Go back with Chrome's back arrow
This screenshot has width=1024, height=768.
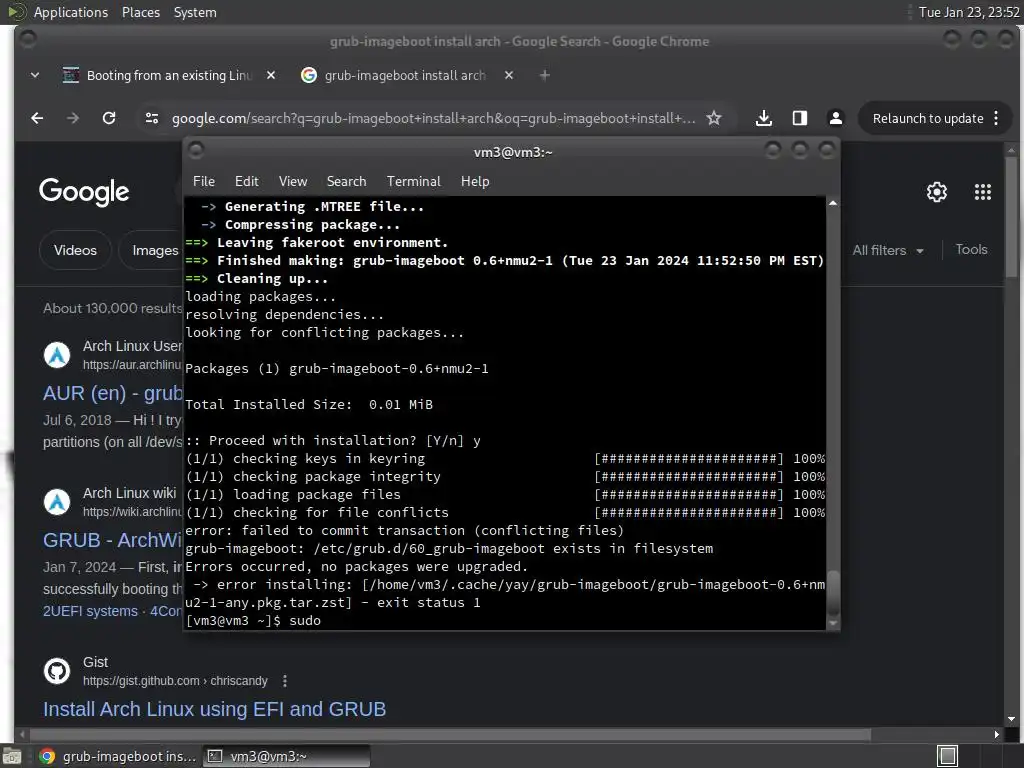click(37, 118)
